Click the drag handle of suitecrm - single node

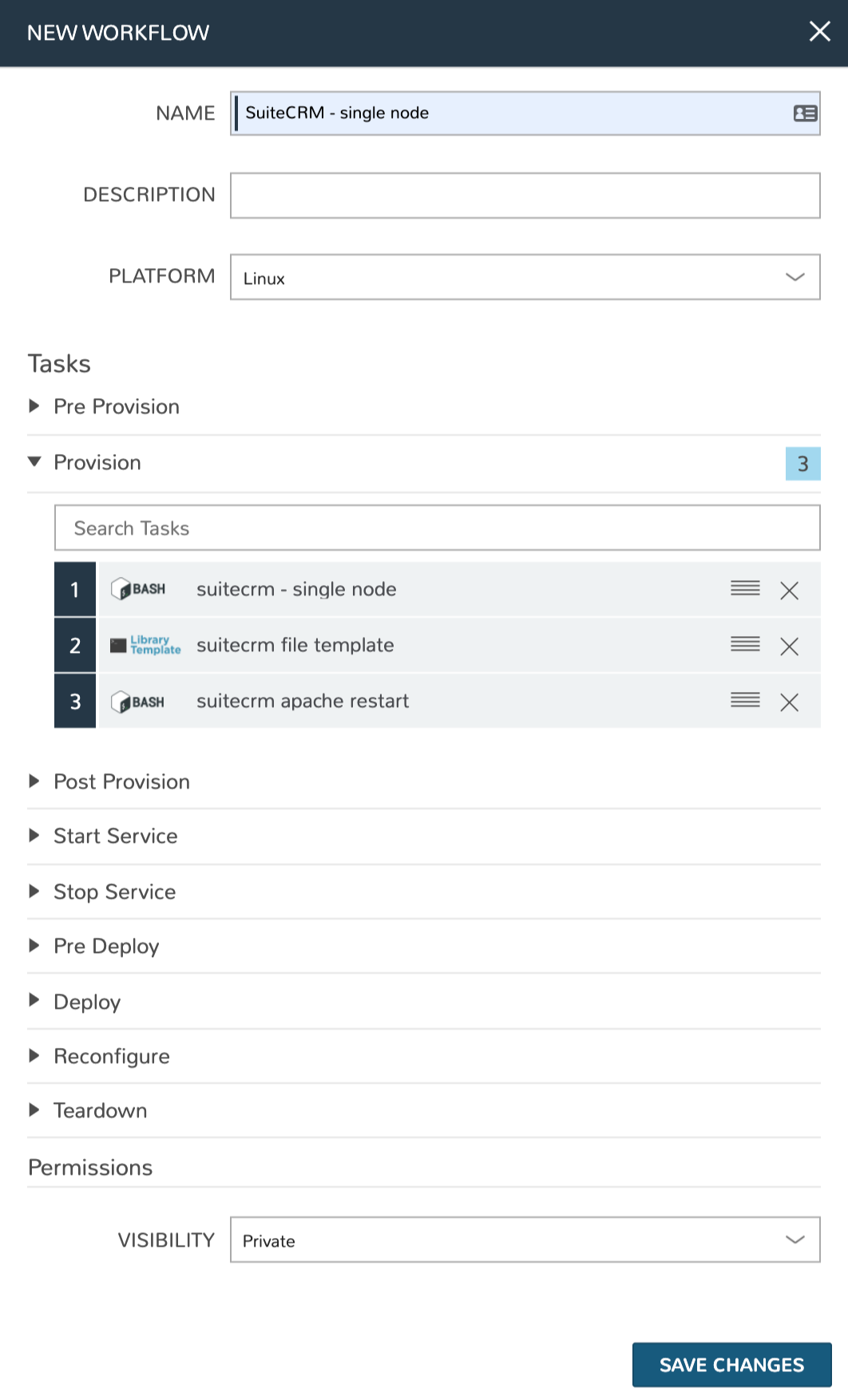745,588
